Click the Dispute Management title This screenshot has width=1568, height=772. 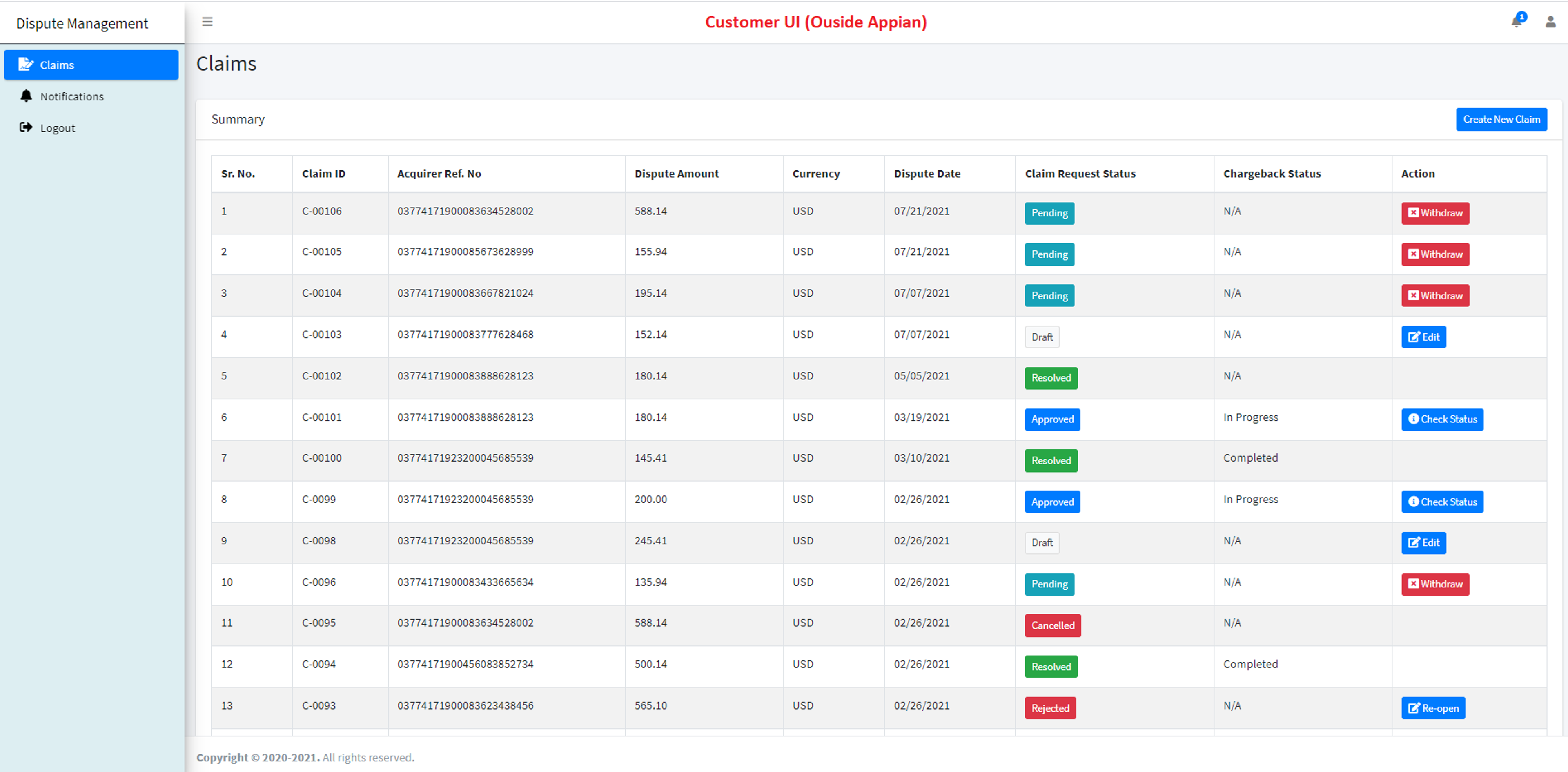82,23
